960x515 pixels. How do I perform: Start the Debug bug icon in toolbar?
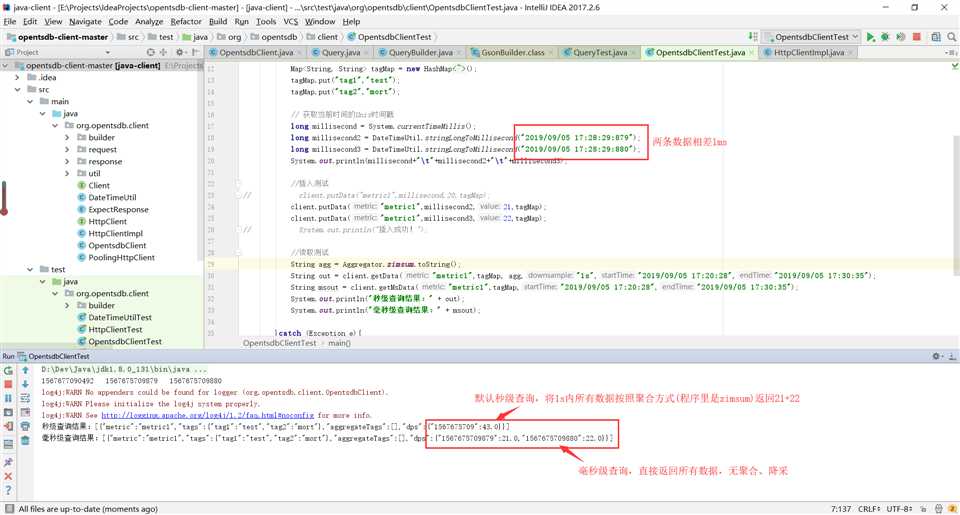pyautogui.click(x=885, y=37)
